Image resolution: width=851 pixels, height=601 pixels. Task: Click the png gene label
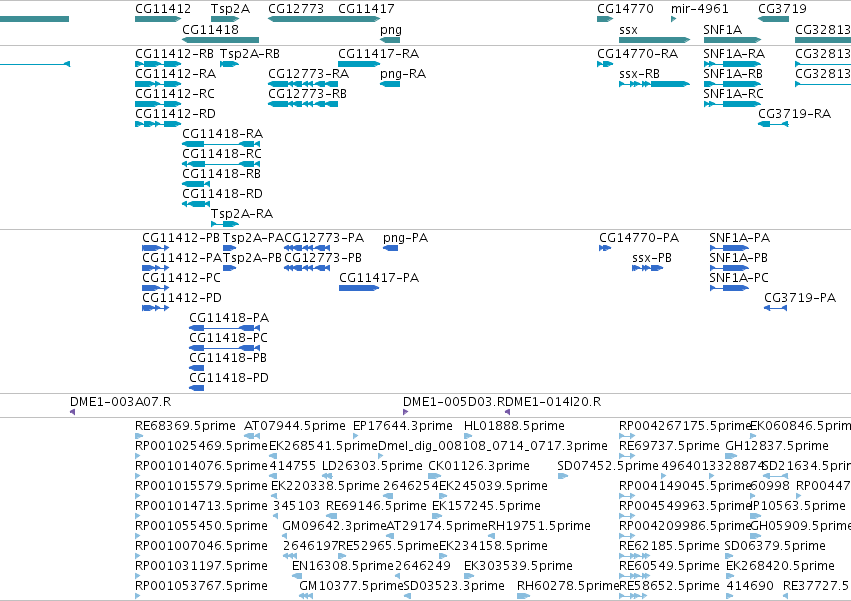point(391,30)
